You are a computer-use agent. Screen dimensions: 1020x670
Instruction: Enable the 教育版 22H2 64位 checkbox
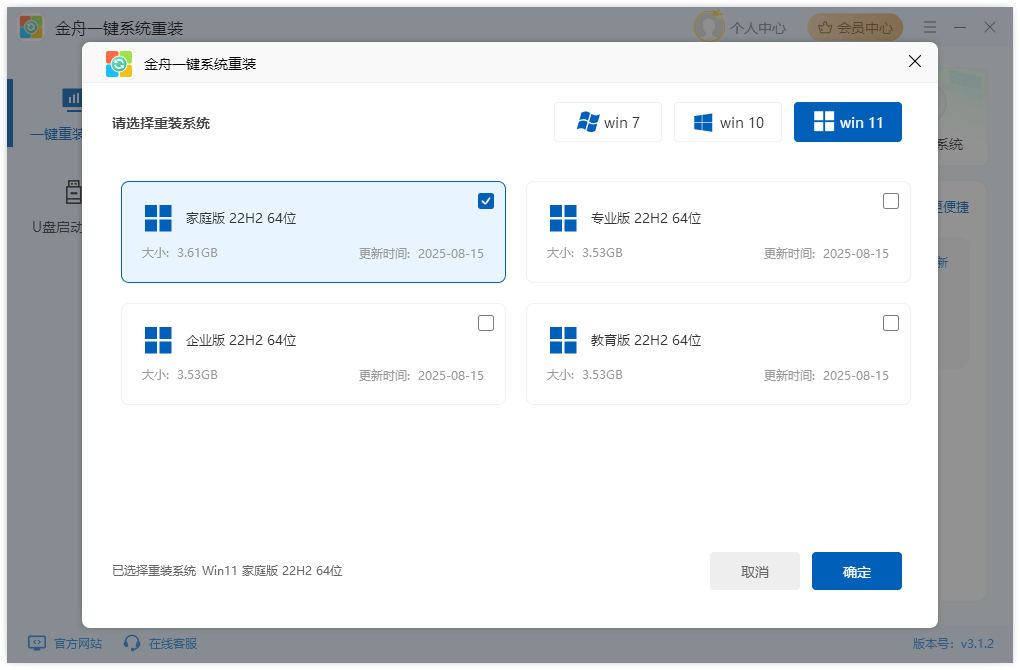coord(891,323)
